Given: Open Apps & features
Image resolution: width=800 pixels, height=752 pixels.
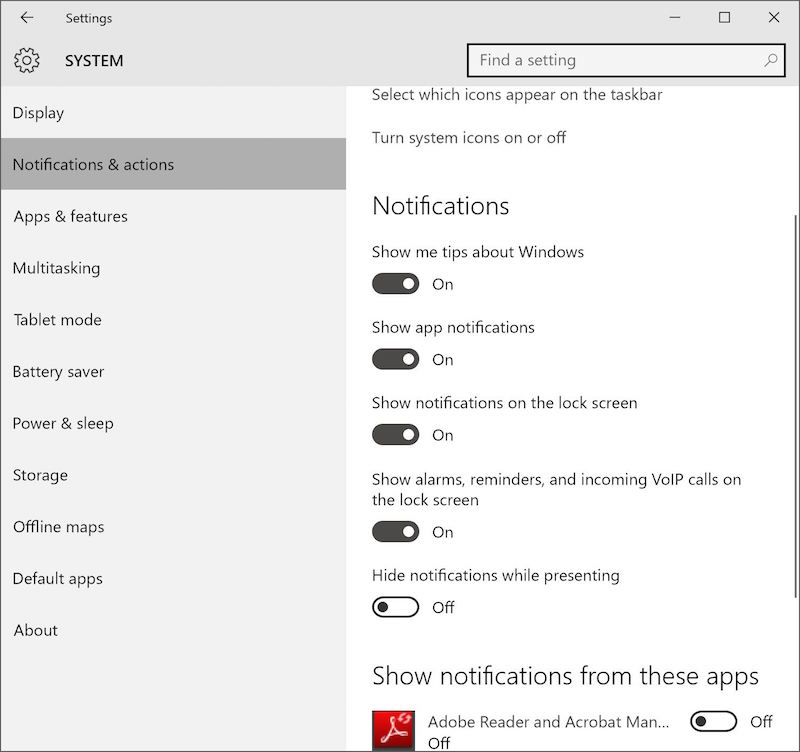Looking at the screenshot, I should tap(173, 216).
